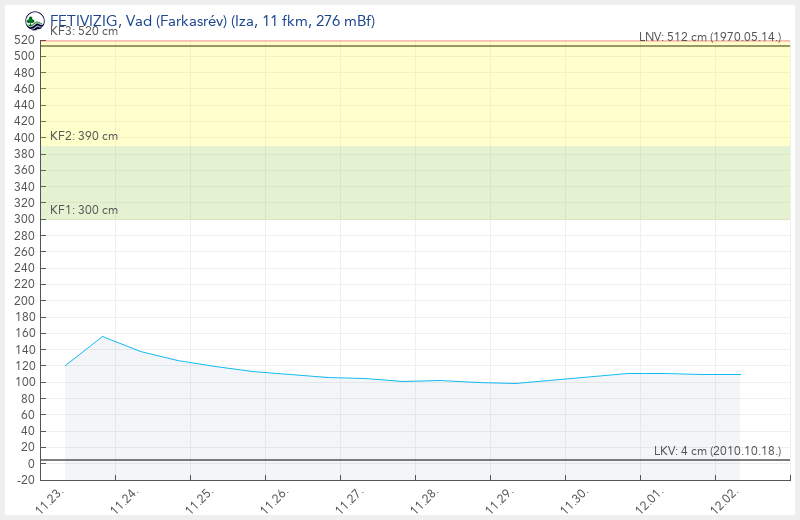Image resolution: width=800 pixels, height=520 pixels.
Task: Click the 'LNV: 512 cm (1970.05.14.)' label
Action: 710,37
